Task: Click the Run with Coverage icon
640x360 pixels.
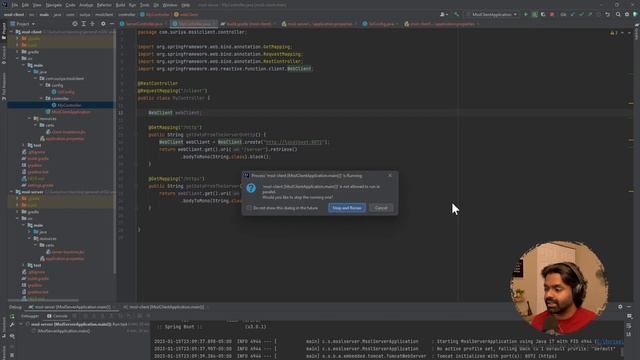Action: [543, 14]
